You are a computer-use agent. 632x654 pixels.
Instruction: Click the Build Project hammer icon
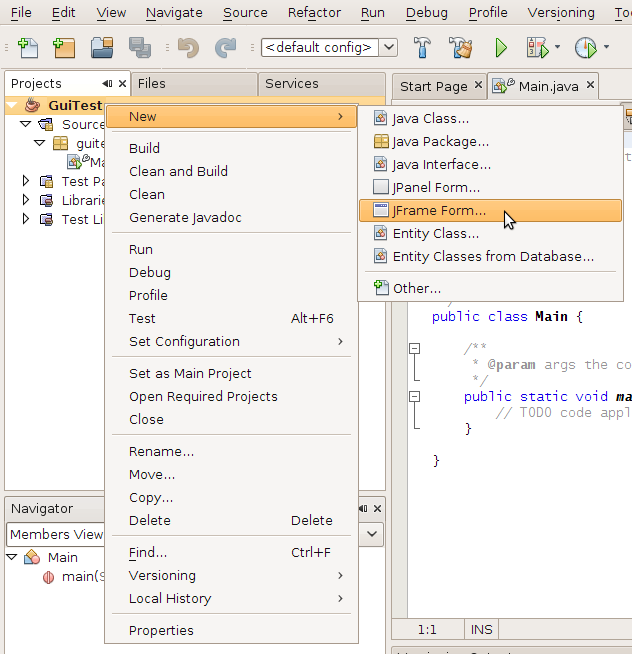click(x=422, y=48)
